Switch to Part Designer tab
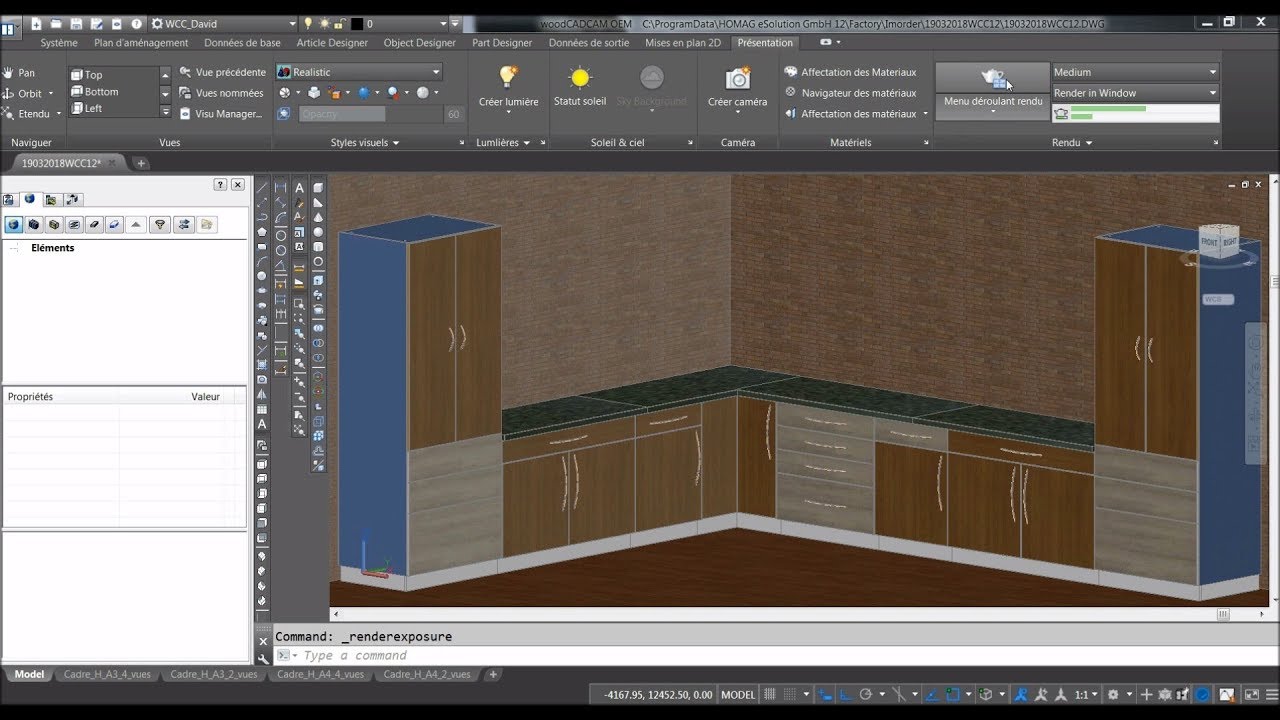 (x=502, y=43)
